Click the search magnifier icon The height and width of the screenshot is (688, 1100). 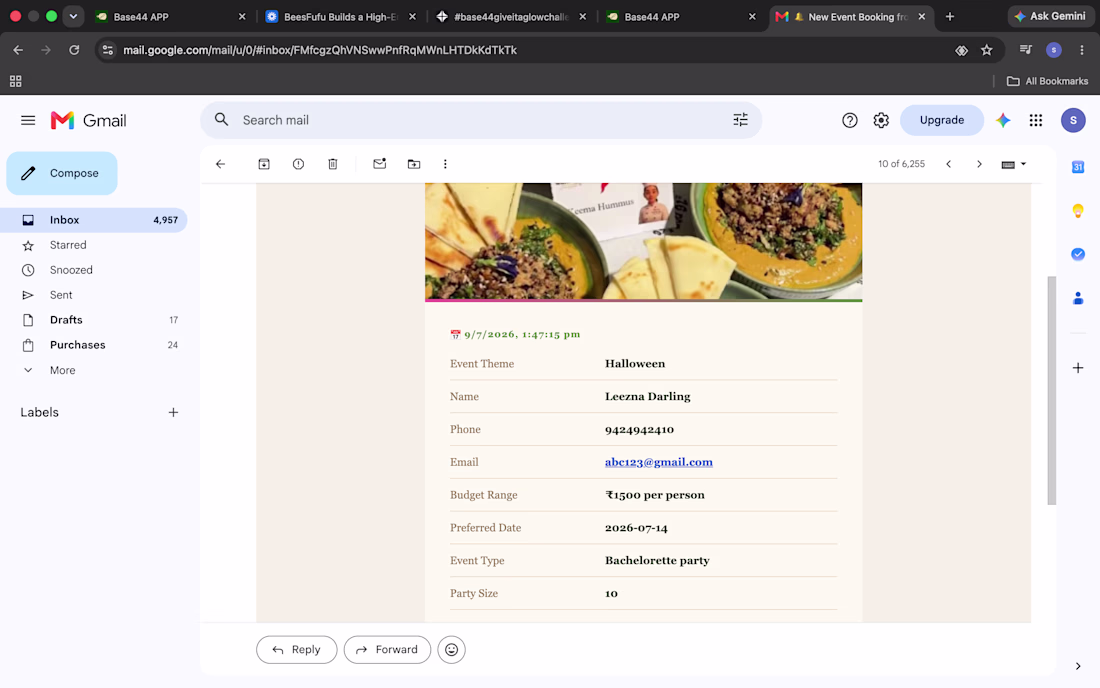click(222, 120)
